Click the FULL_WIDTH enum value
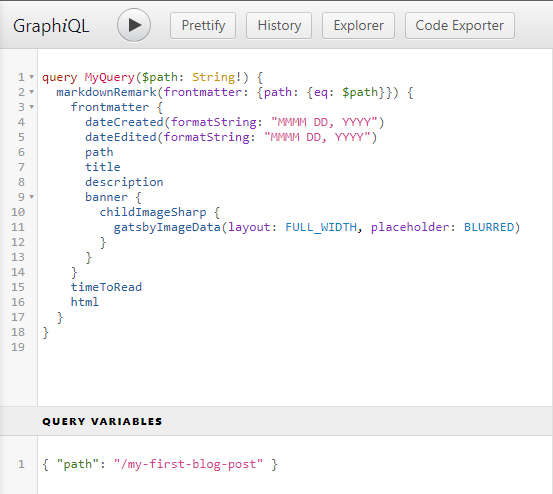Screen dimensions: 553x494 tap(321, 227)
